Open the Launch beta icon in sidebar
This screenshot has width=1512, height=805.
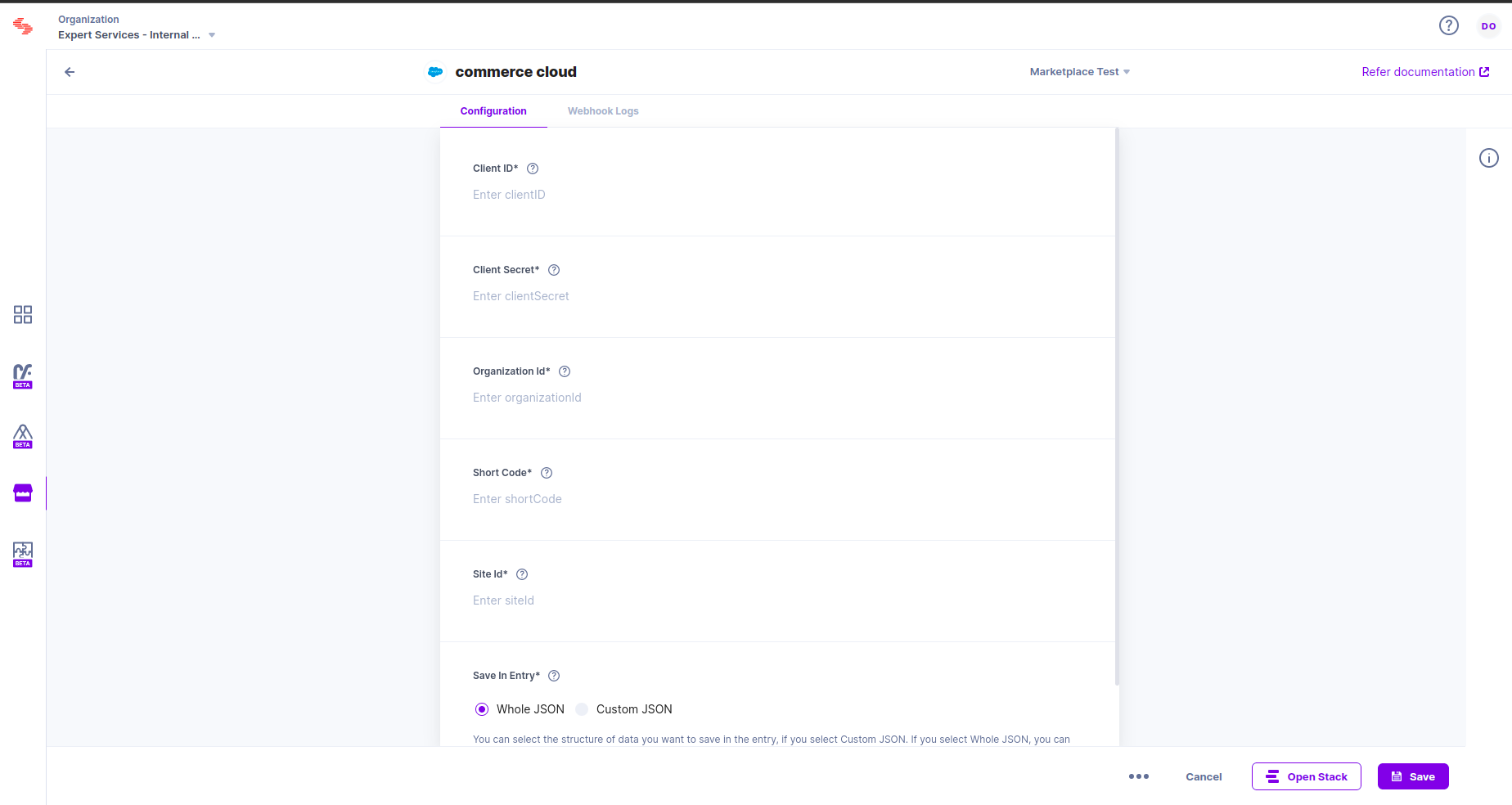click(23, 436)
